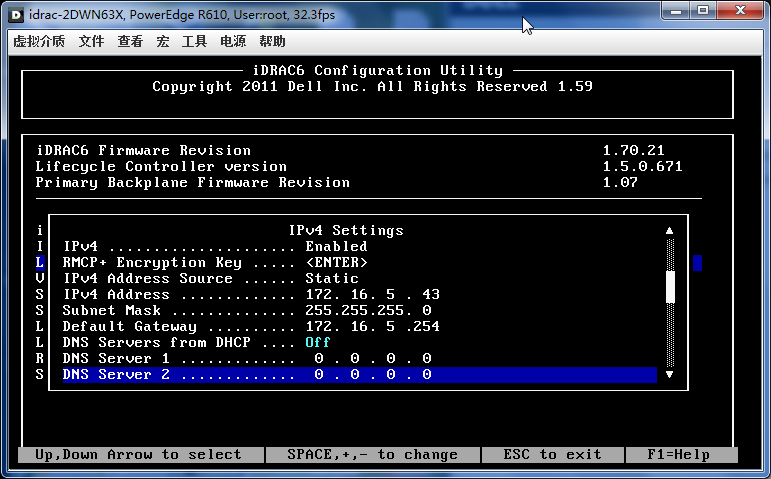The image size is (771, 479).
Task: Click the DNS Server 2 address value
Action: (373, 375)
